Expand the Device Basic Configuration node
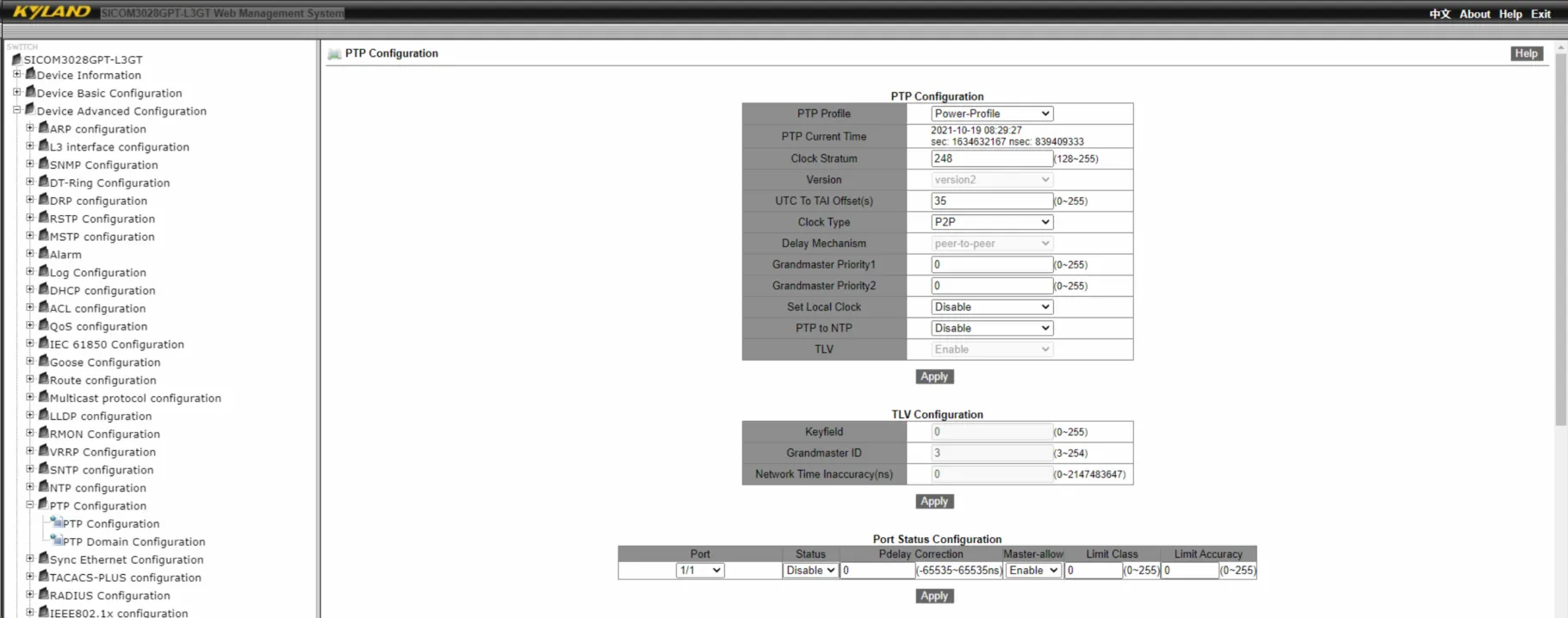This screenshot has width=1568, height=618. point(17,92)
